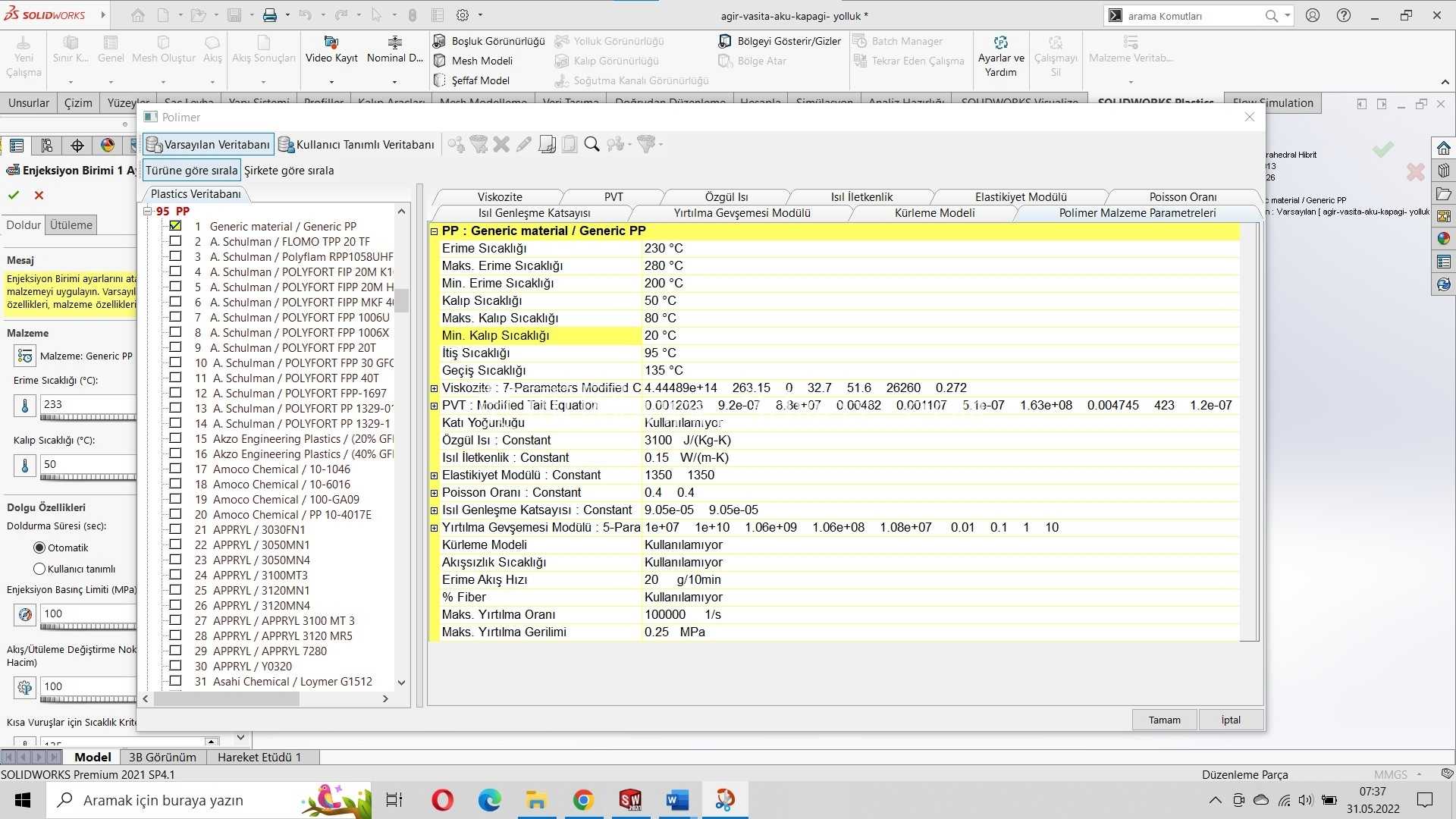Check A. Schulman / POLYFORT FPP 20T box
The width and height of the screenshot is (1456, 819).
[x=175, y=347]
